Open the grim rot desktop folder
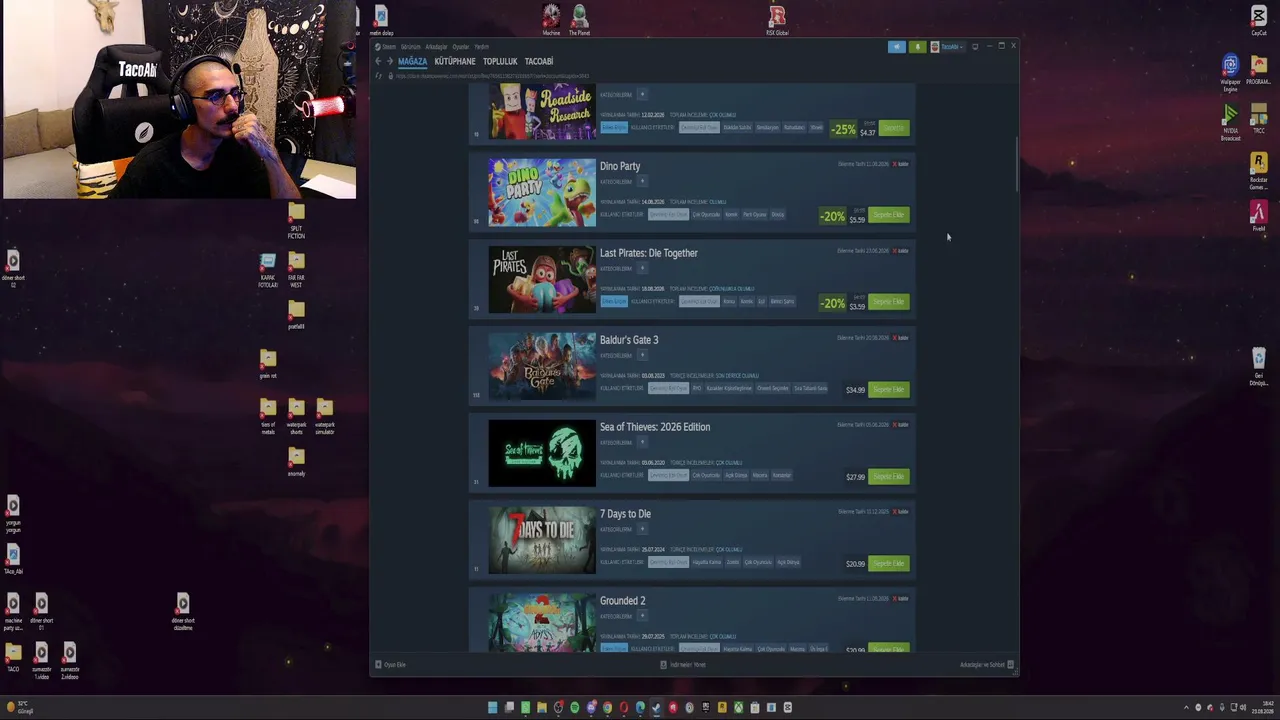 point(268,364)
